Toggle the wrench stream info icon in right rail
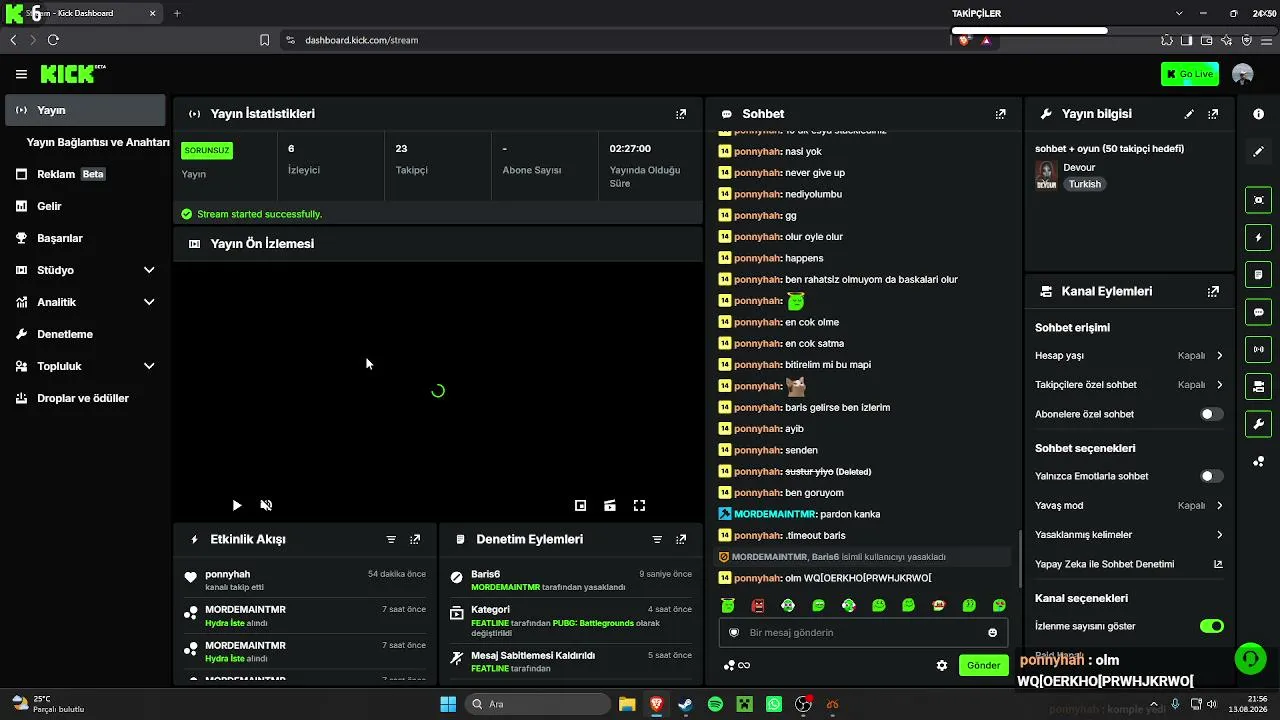 (x=1258, y=423)
